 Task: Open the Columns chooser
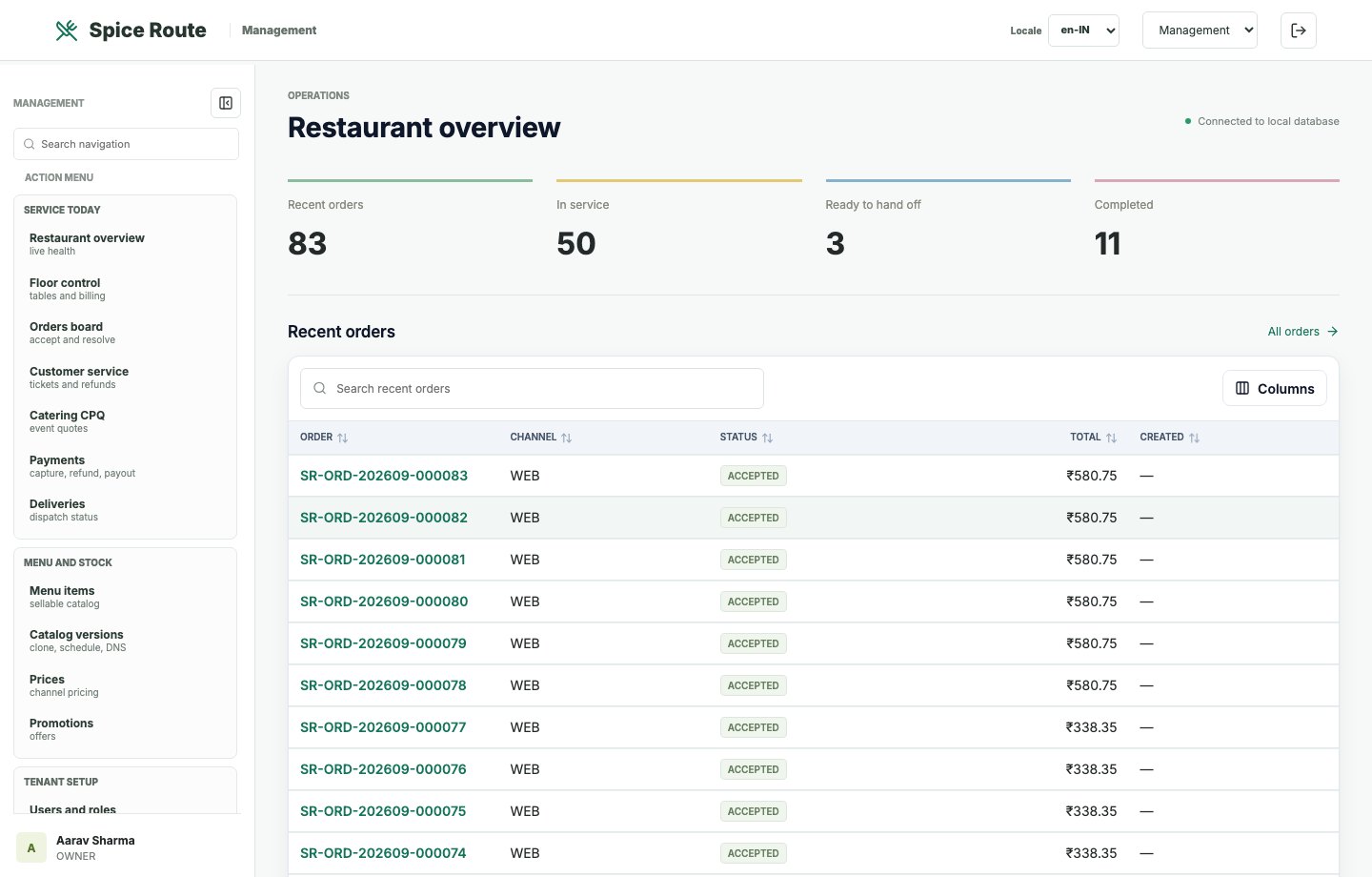[1275, 388]
